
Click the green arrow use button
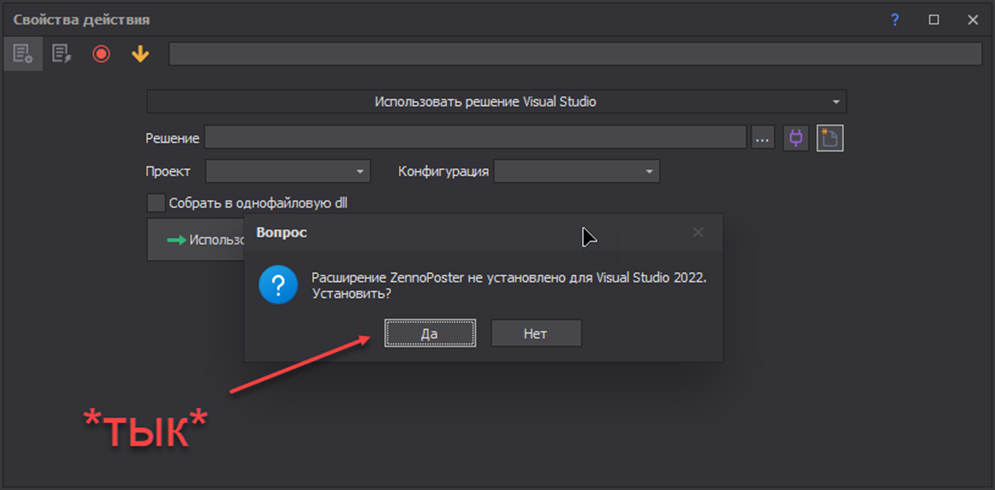(x=196, y=240)
